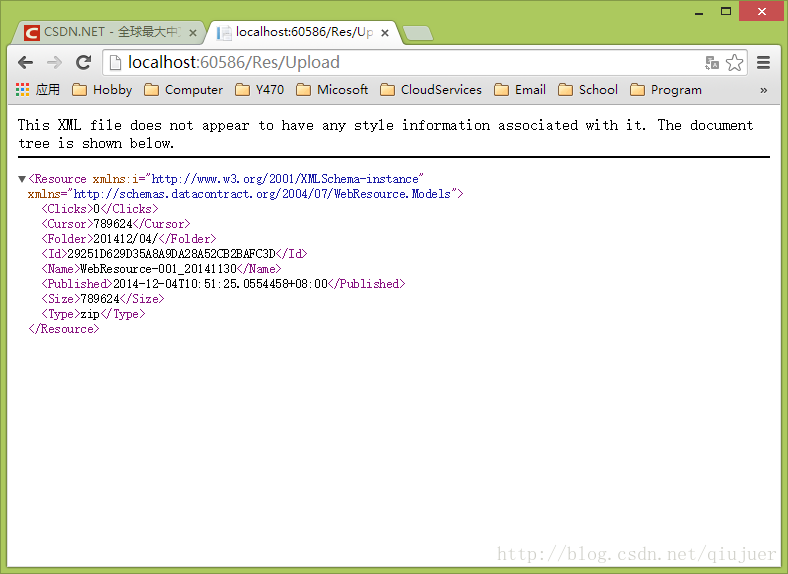Click the browser forward arrow

tap(54, 63)
